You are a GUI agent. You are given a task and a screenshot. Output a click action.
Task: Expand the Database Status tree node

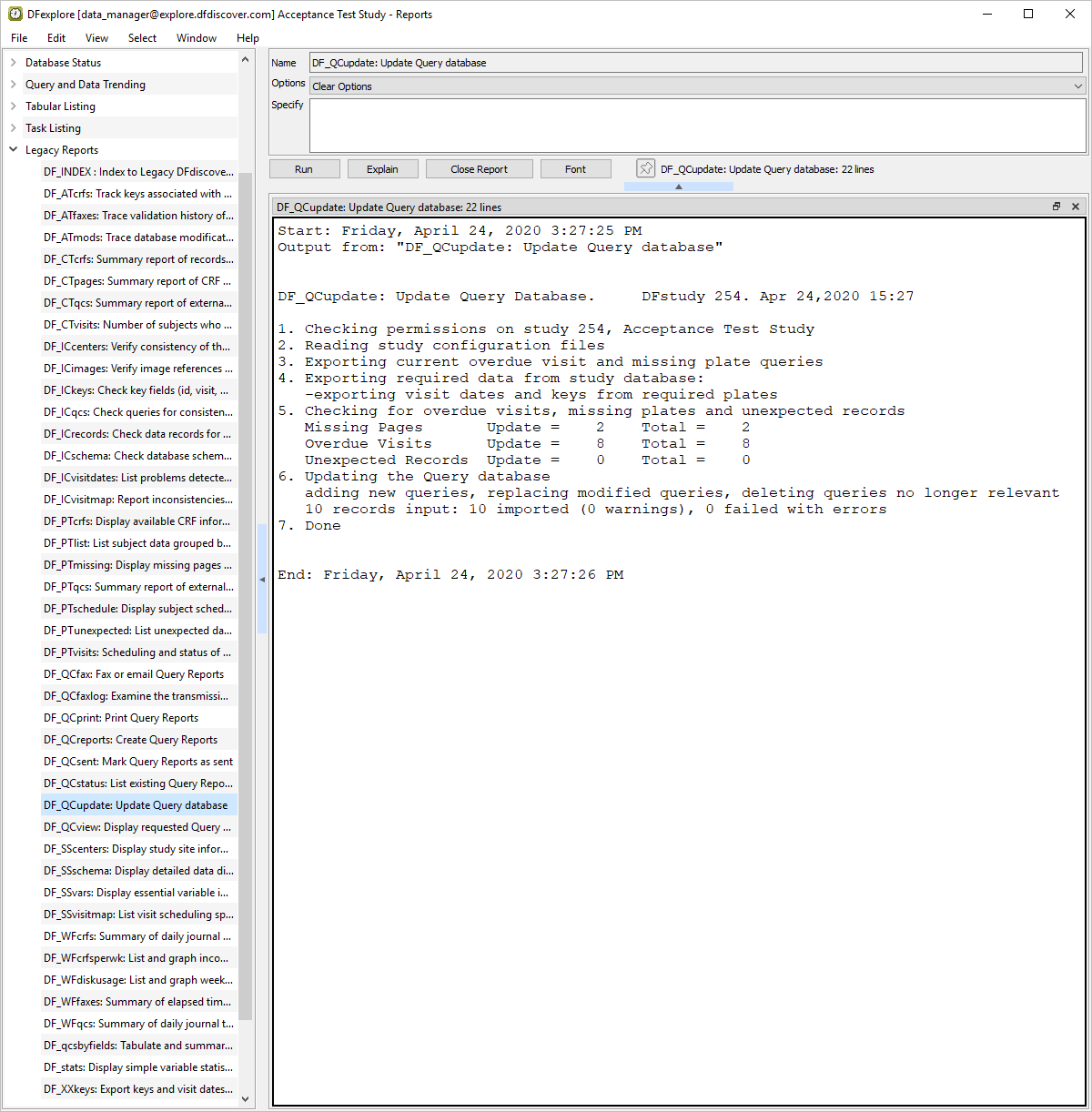(14, 63)
